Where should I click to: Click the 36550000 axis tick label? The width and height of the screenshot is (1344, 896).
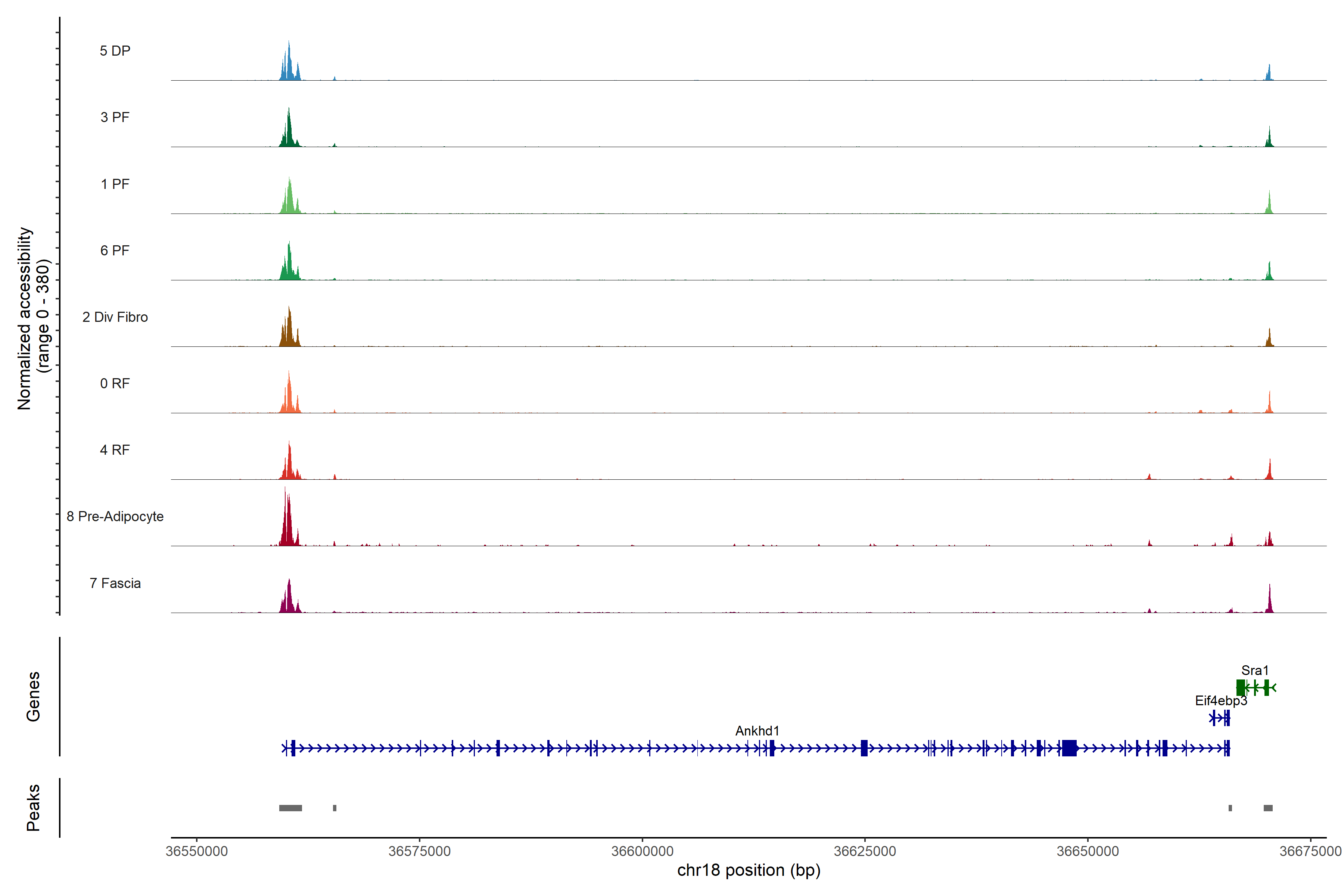click(197, 851)
